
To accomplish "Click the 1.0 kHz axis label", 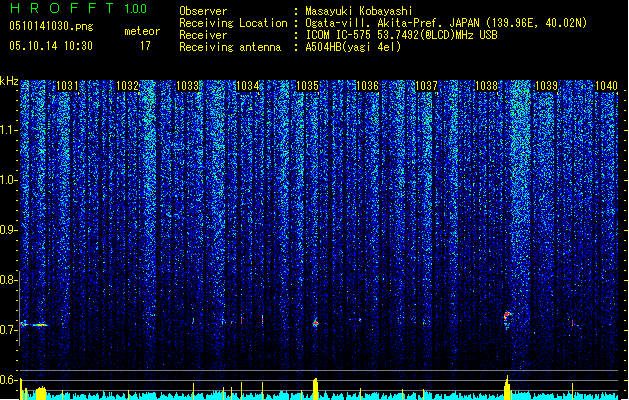I will pyautogui.click(x=8, y=180).
